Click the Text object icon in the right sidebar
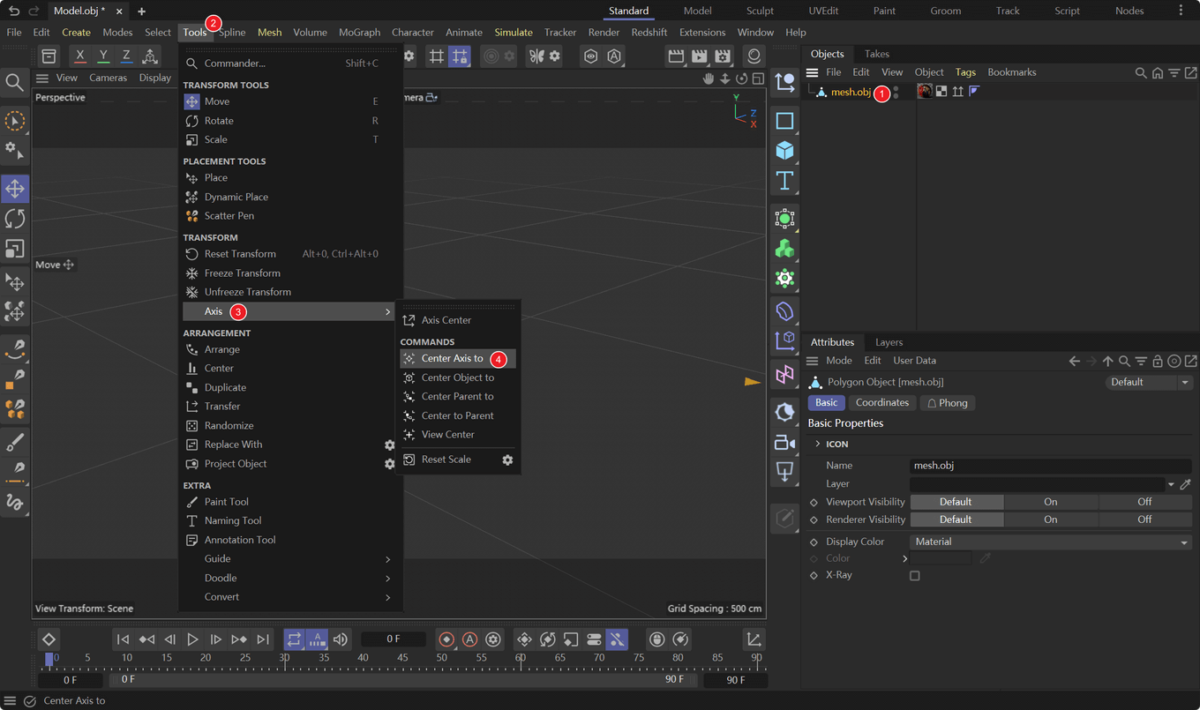This screenshot has height=710, width=1200. point(785,181)
